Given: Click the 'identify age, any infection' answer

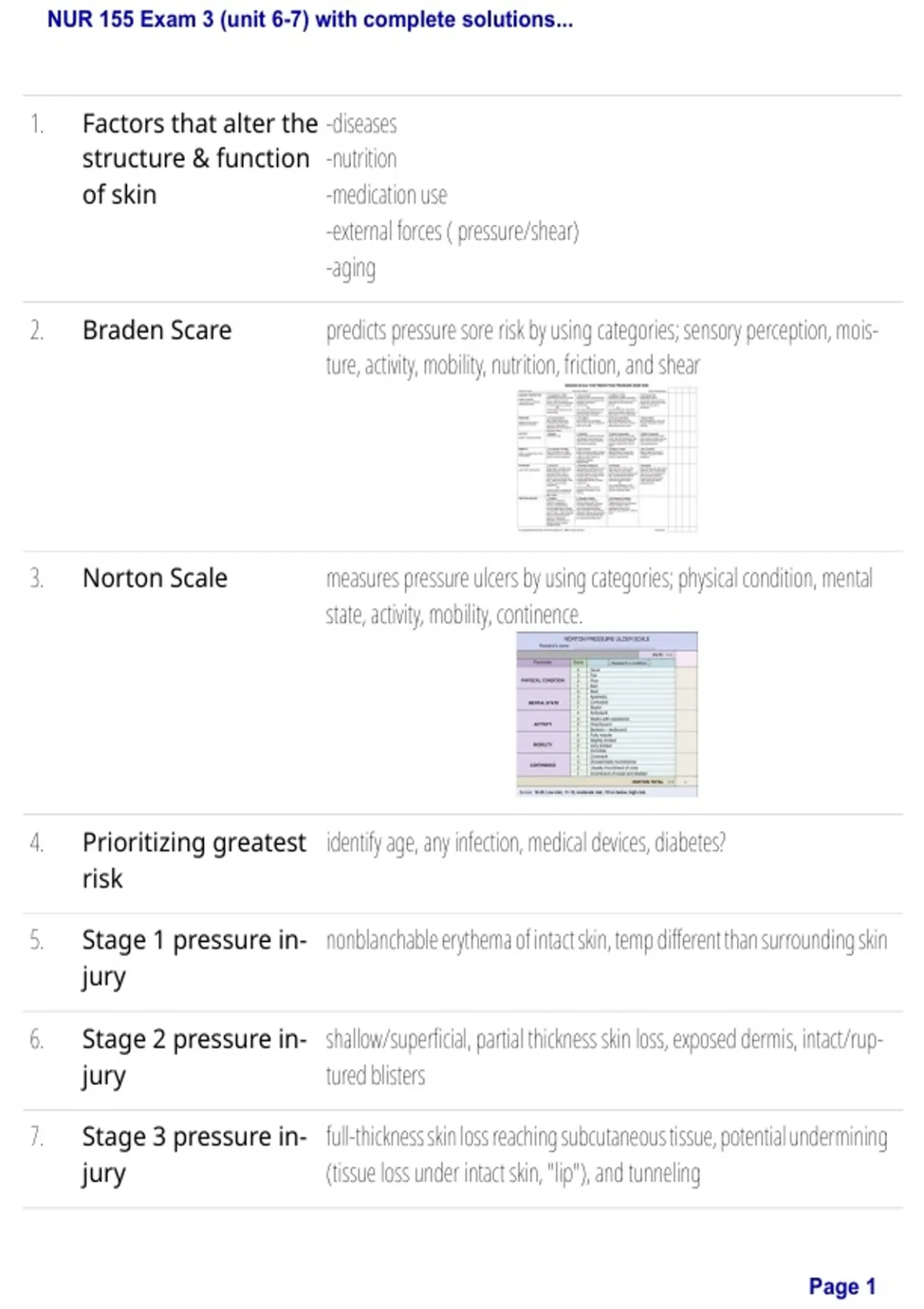Looking at the screenshot, I should click(525, 843).
